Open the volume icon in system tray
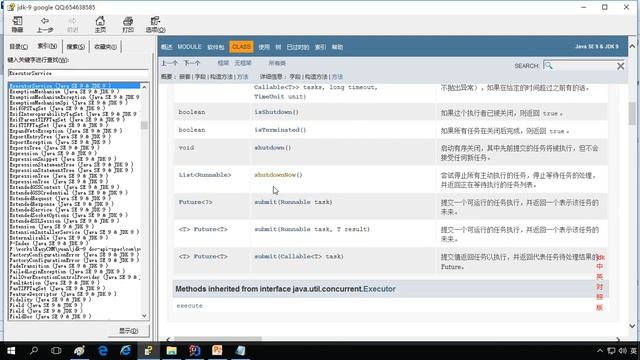Image resolution: width=640 pixels, height=360 pixels. 622,351
